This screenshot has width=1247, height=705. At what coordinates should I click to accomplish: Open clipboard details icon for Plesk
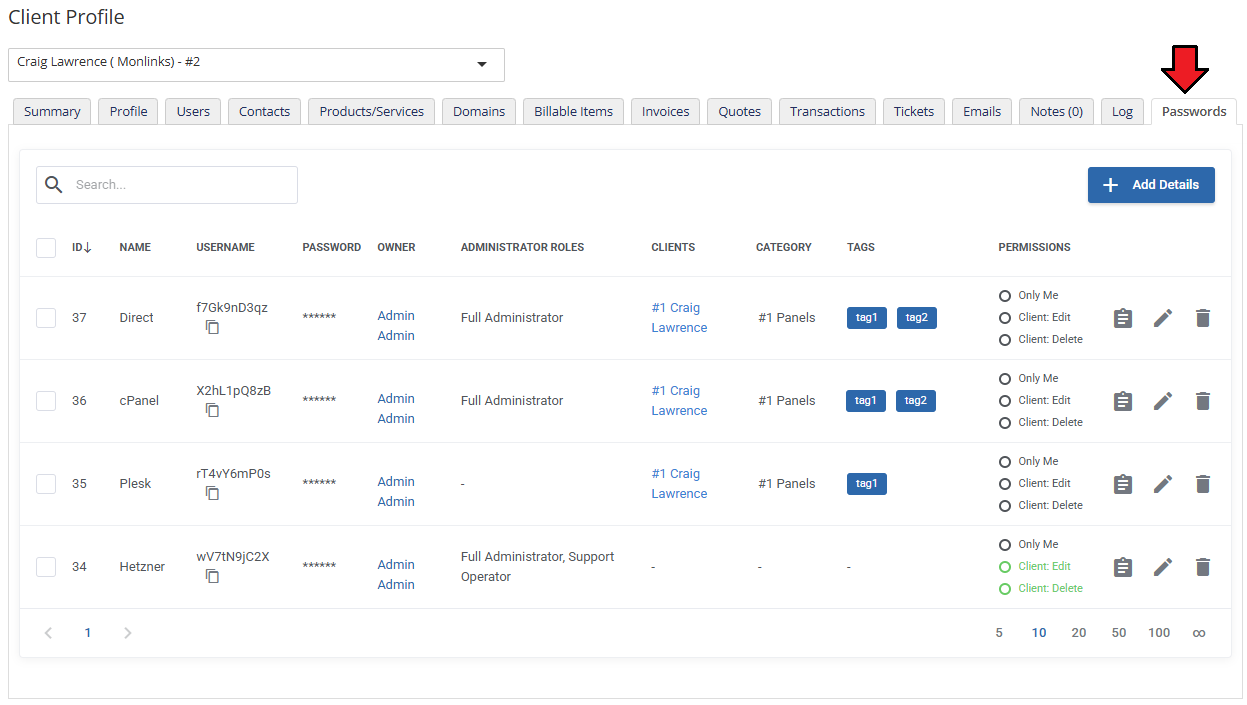coord(1123,484)
